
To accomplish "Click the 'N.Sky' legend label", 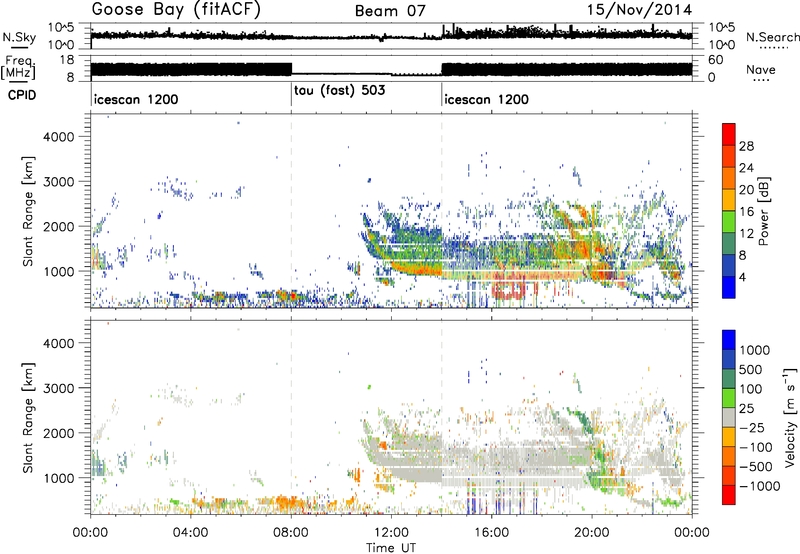I will click(x=19, y=37).
